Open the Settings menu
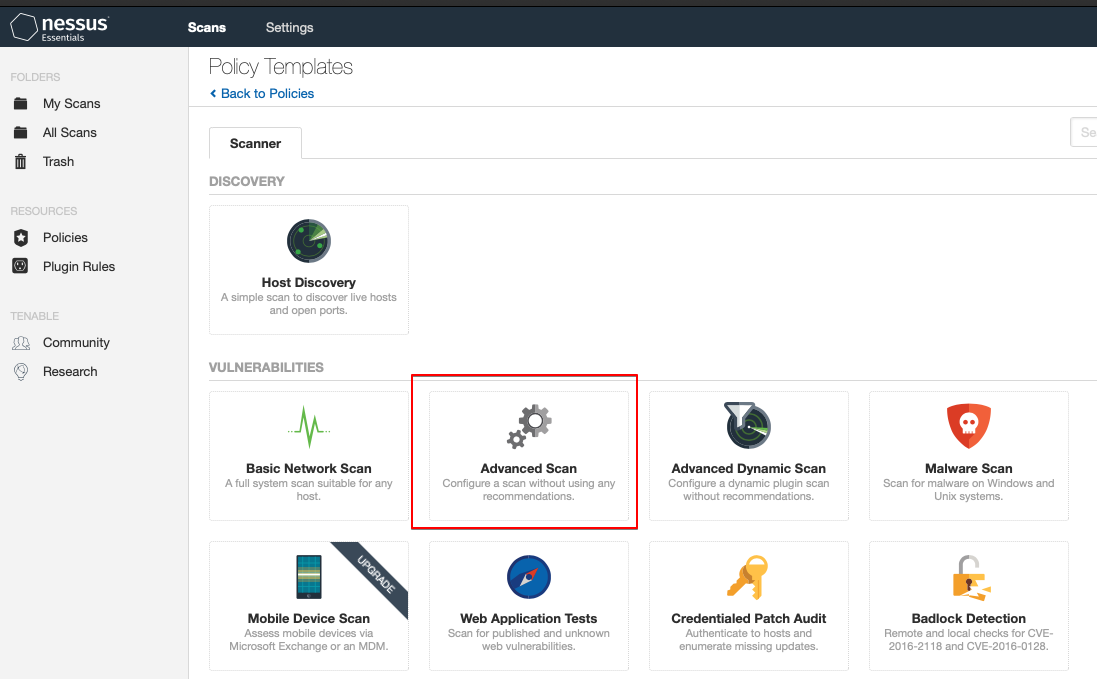Screen dimensions: 1097x679 point(289,27)
